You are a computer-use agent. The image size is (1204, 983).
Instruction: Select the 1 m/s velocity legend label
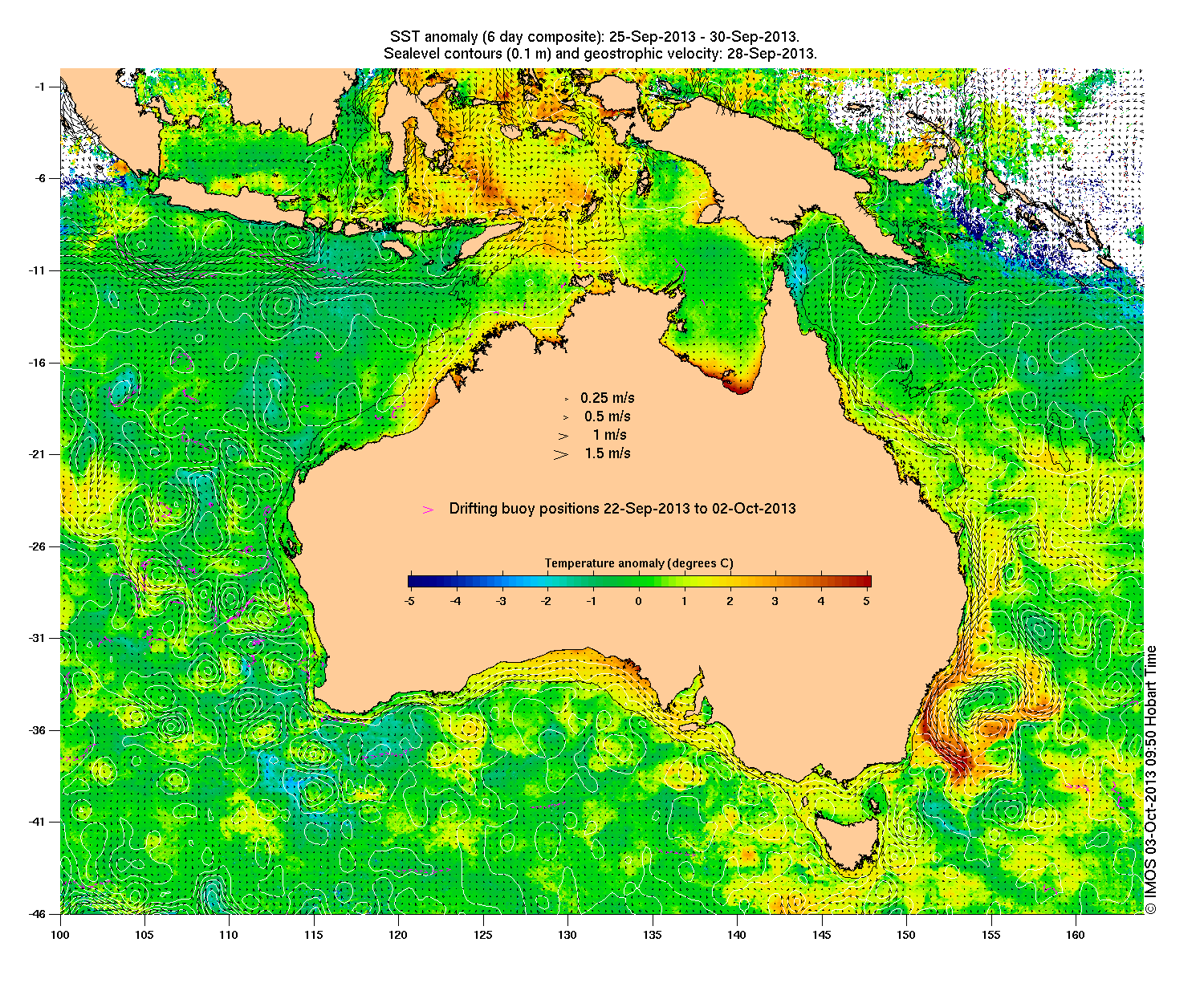[x=610, y=435]
